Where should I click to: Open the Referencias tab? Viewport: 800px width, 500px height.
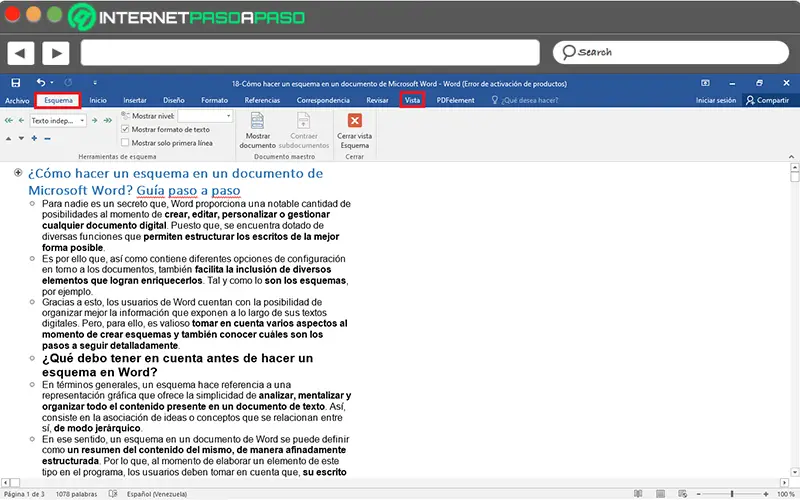point(262,101)
